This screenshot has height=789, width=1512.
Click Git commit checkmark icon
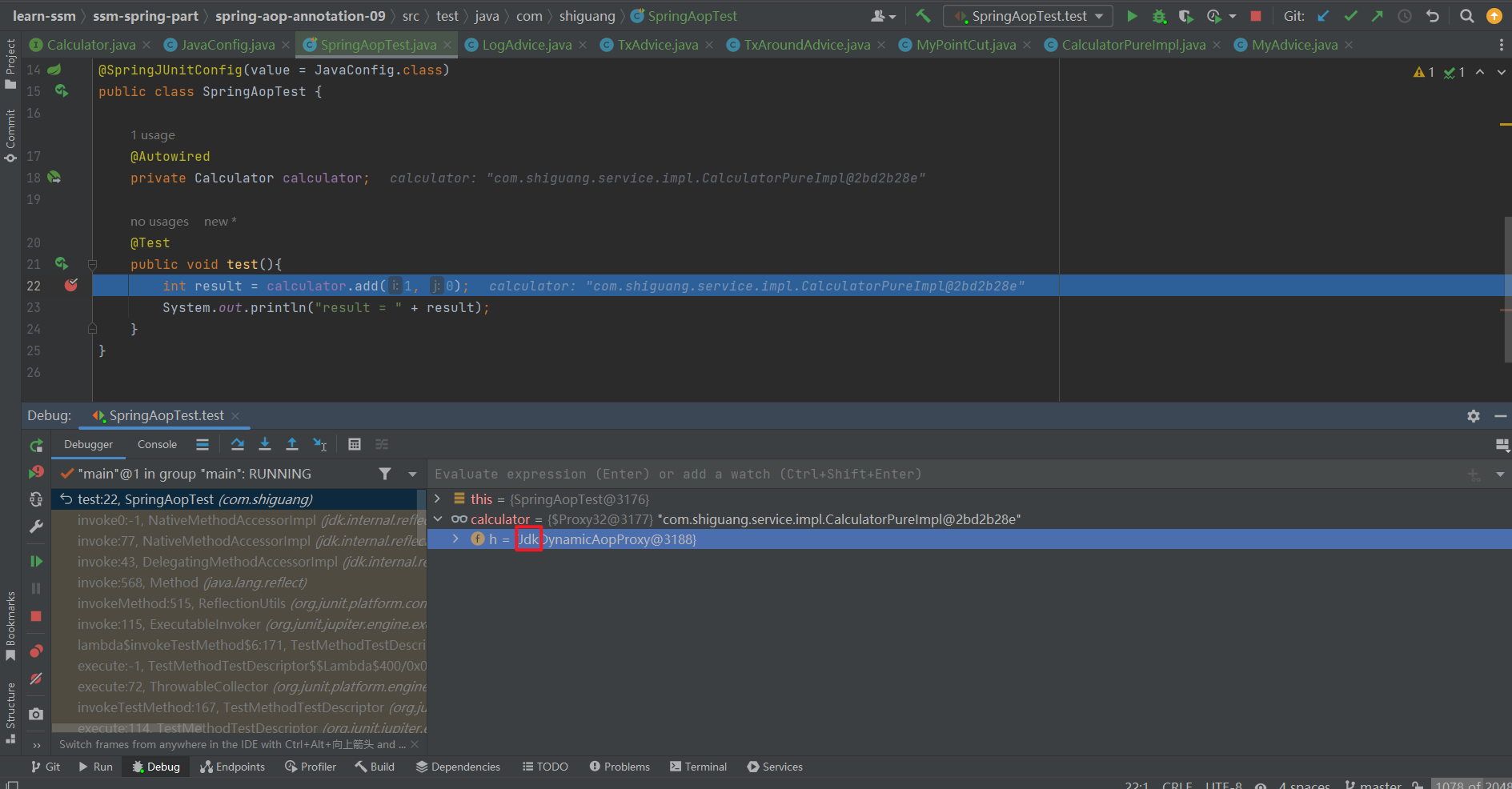coord(1351,16)
